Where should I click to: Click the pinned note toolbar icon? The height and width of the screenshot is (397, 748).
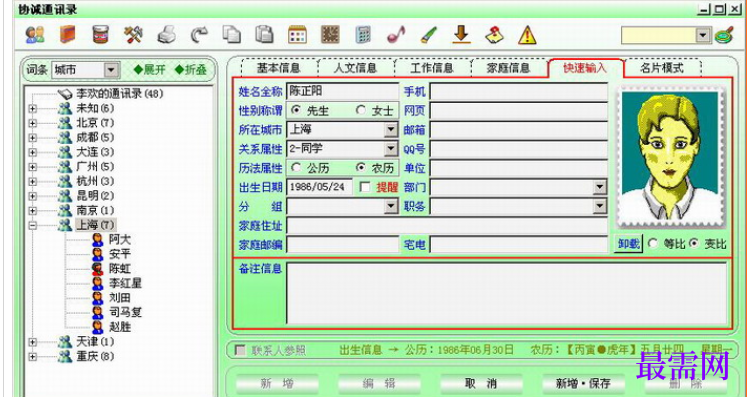[x=494, y=35]
